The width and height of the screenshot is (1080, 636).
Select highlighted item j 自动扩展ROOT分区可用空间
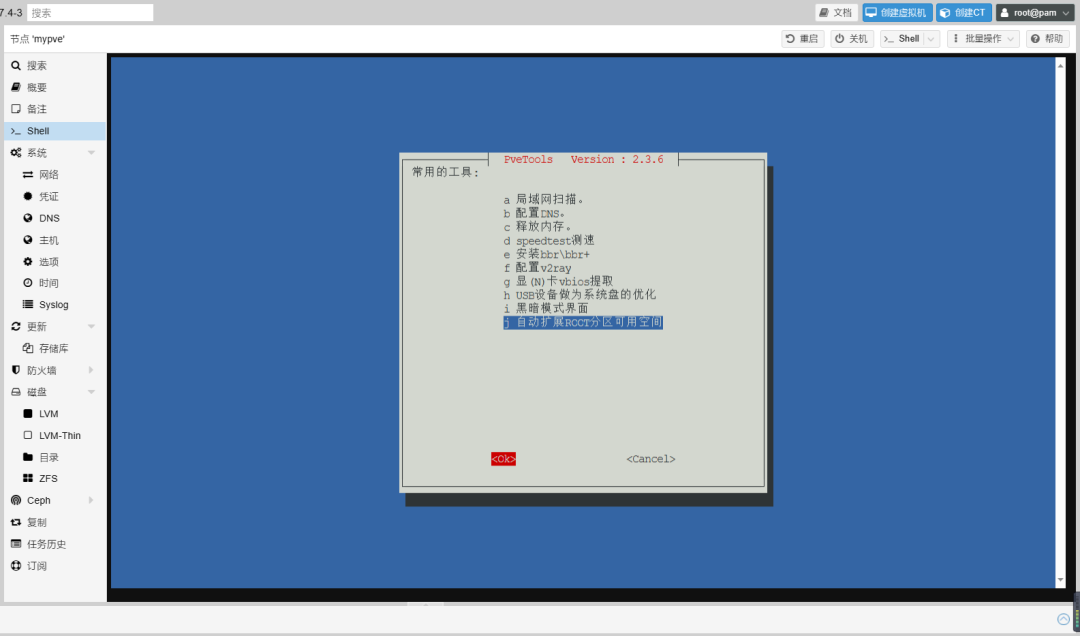(583, 322)
